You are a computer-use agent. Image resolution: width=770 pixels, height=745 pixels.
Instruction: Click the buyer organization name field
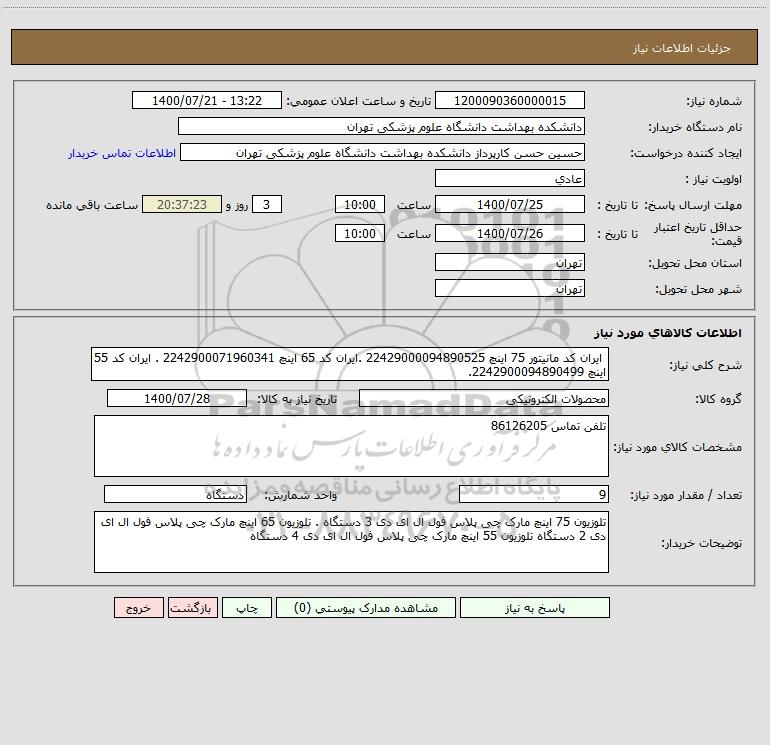[x=381, y=126]
